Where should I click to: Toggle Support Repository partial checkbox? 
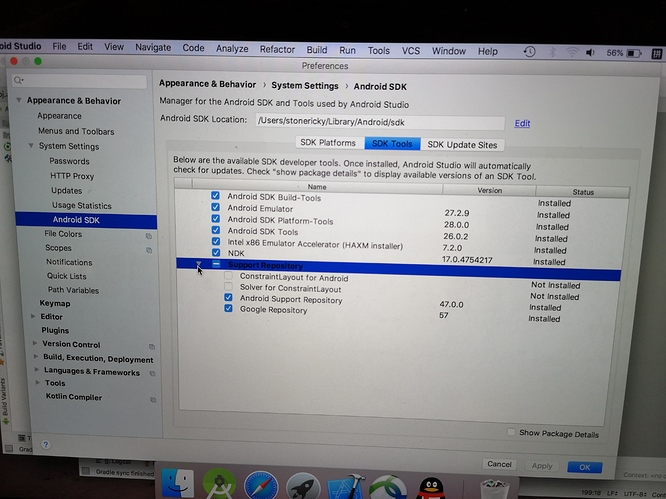(216, 264)
